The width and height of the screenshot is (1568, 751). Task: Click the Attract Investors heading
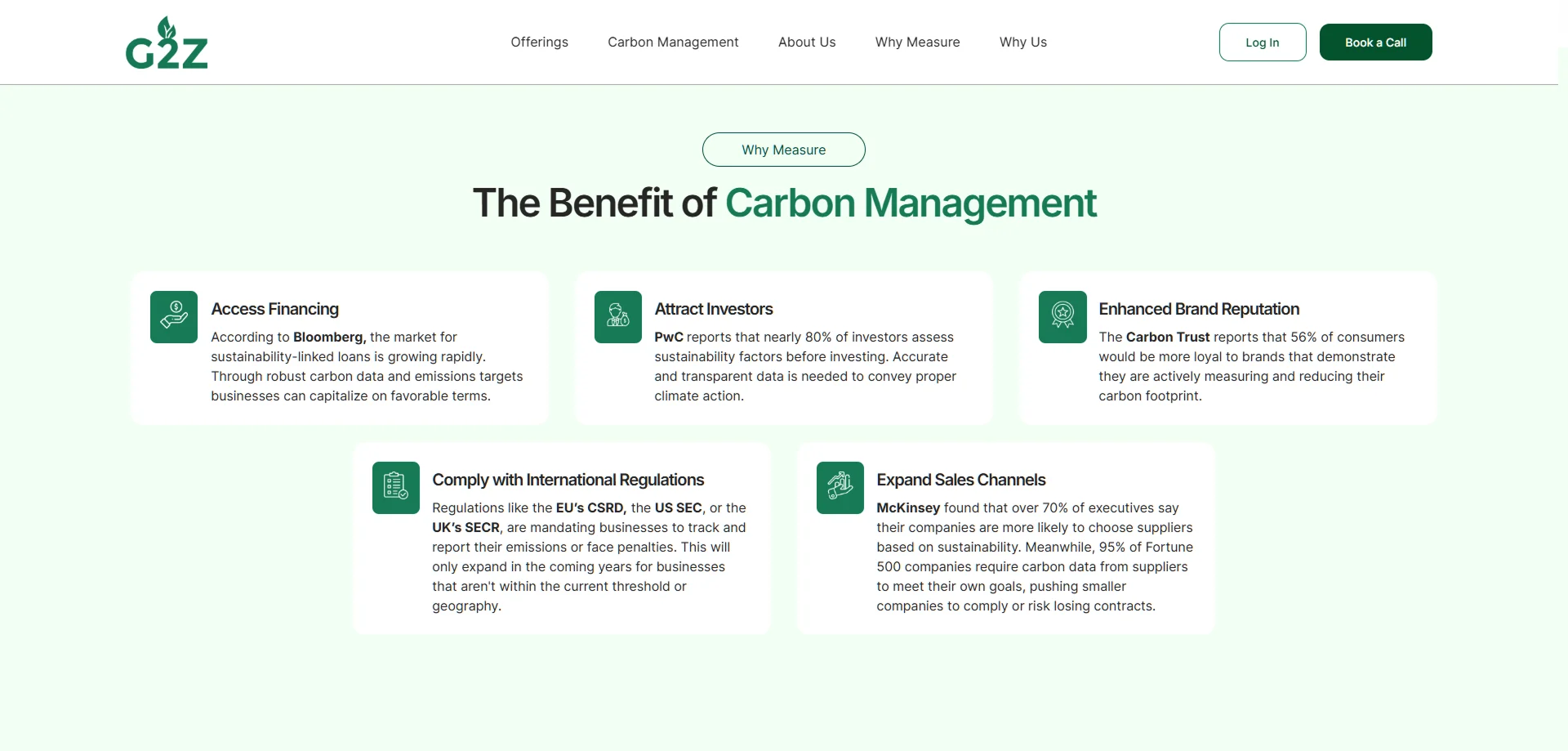coord(713,309)
